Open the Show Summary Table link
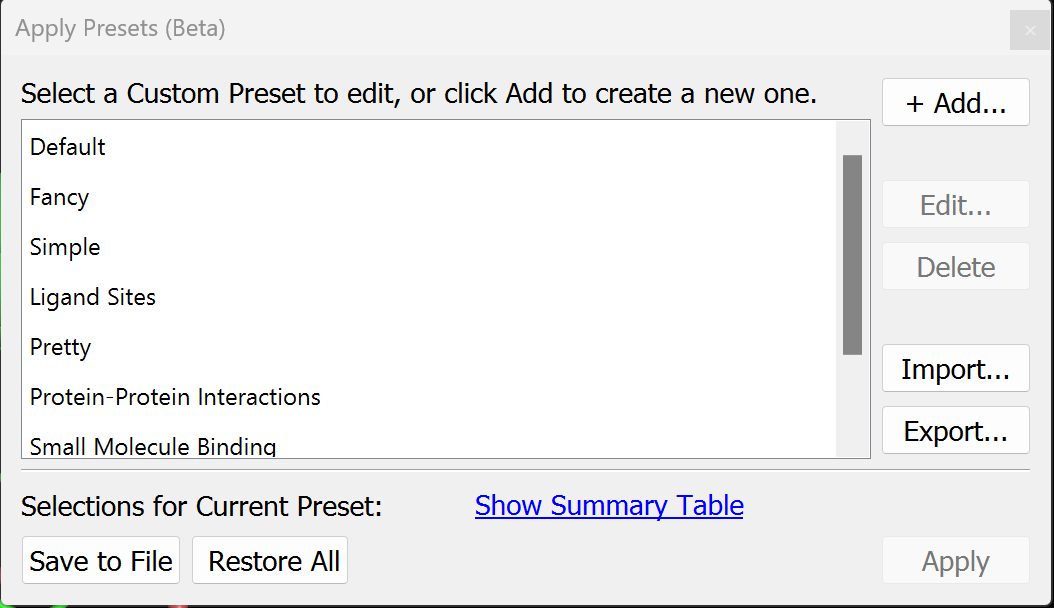The image size is (1054, 608). [x=609, y=506]
